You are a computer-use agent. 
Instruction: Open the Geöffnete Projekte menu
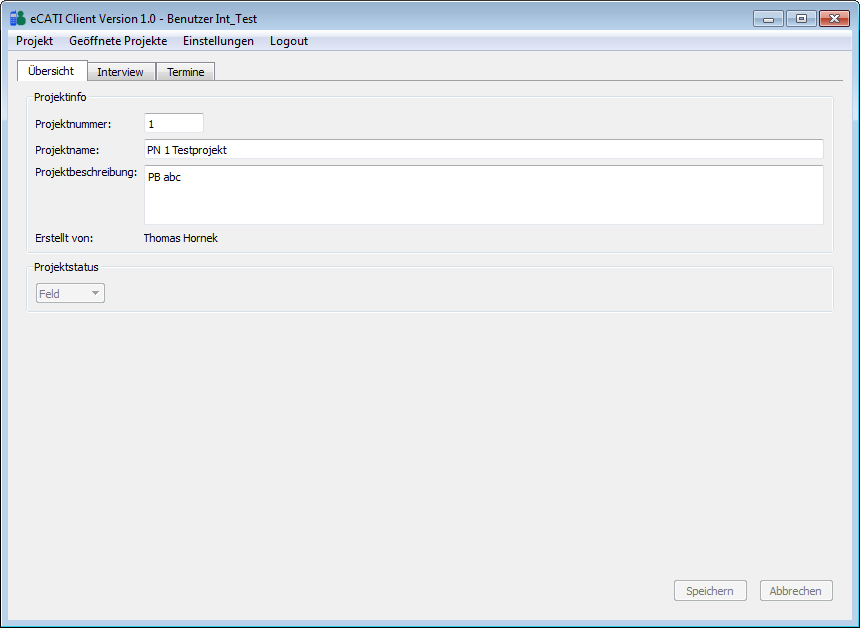click(118, 41)
